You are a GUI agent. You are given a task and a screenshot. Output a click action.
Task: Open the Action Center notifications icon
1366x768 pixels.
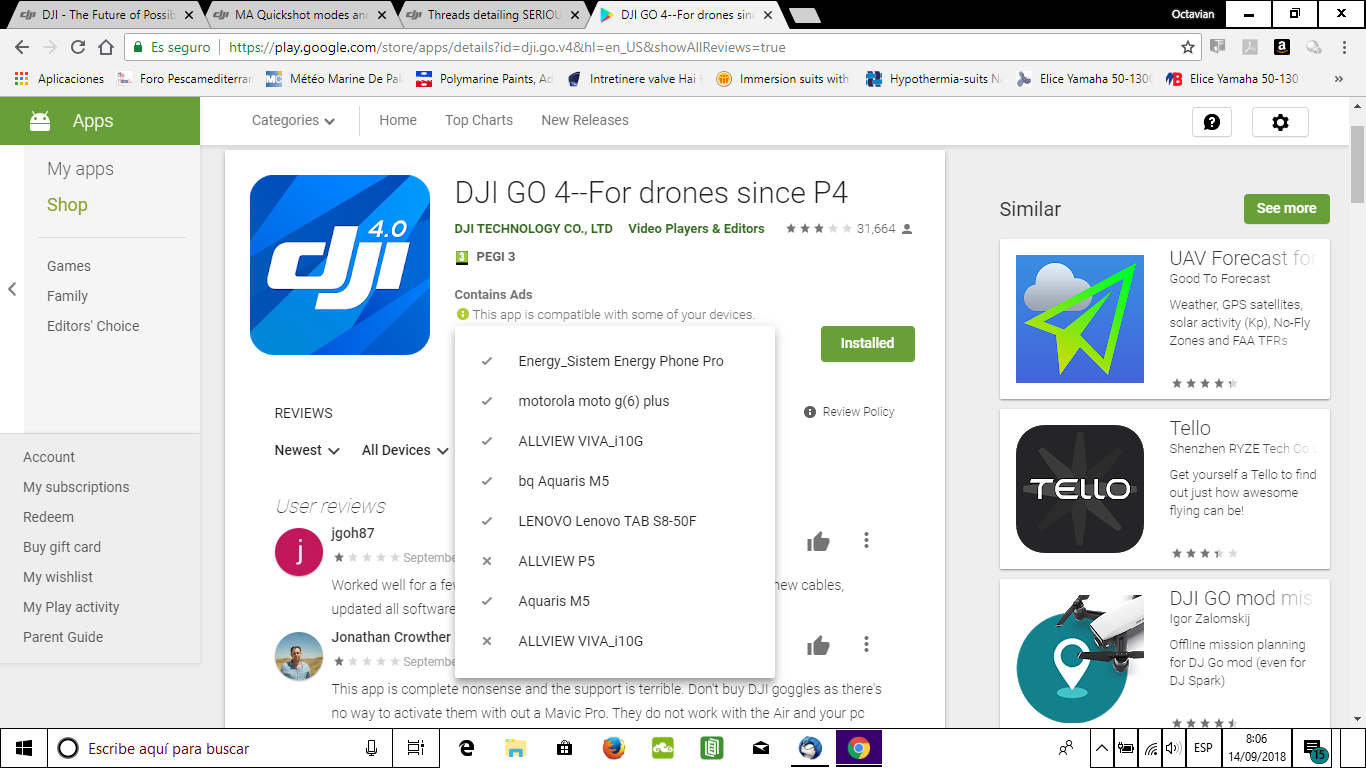click(1315, 749)
